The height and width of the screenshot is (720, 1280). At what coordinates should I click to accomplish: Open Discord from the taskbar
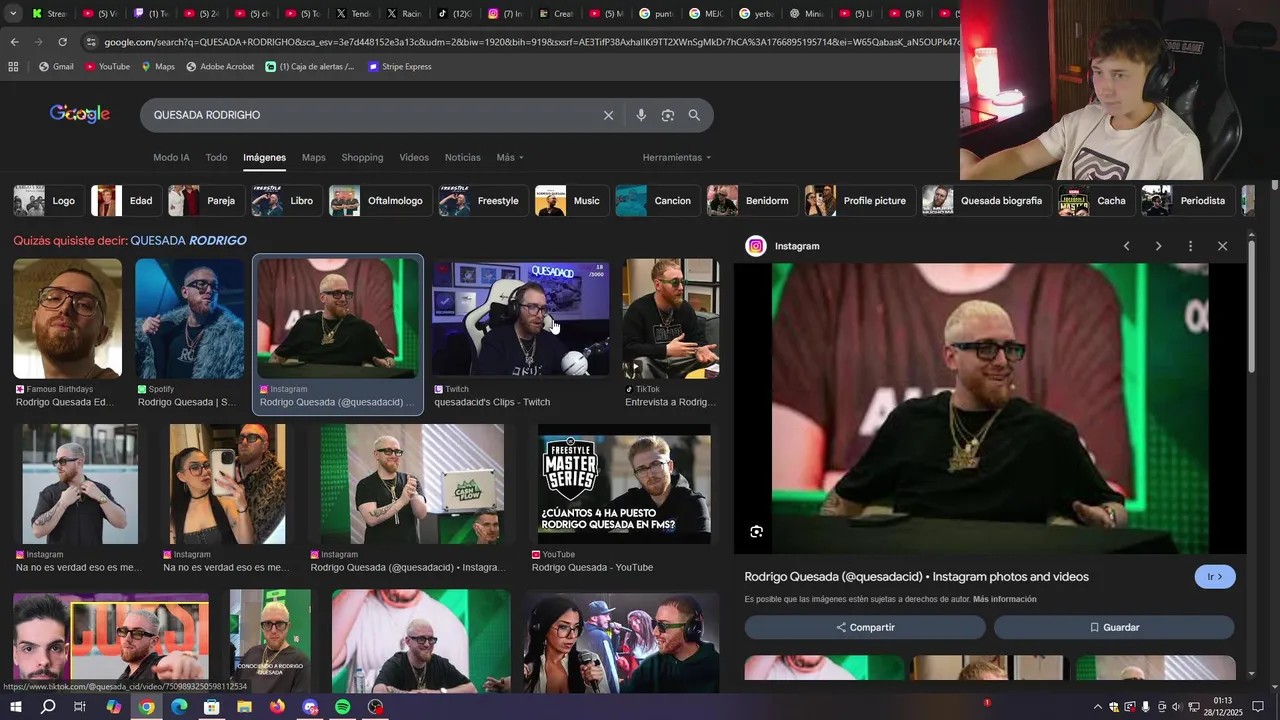[310, 707]
